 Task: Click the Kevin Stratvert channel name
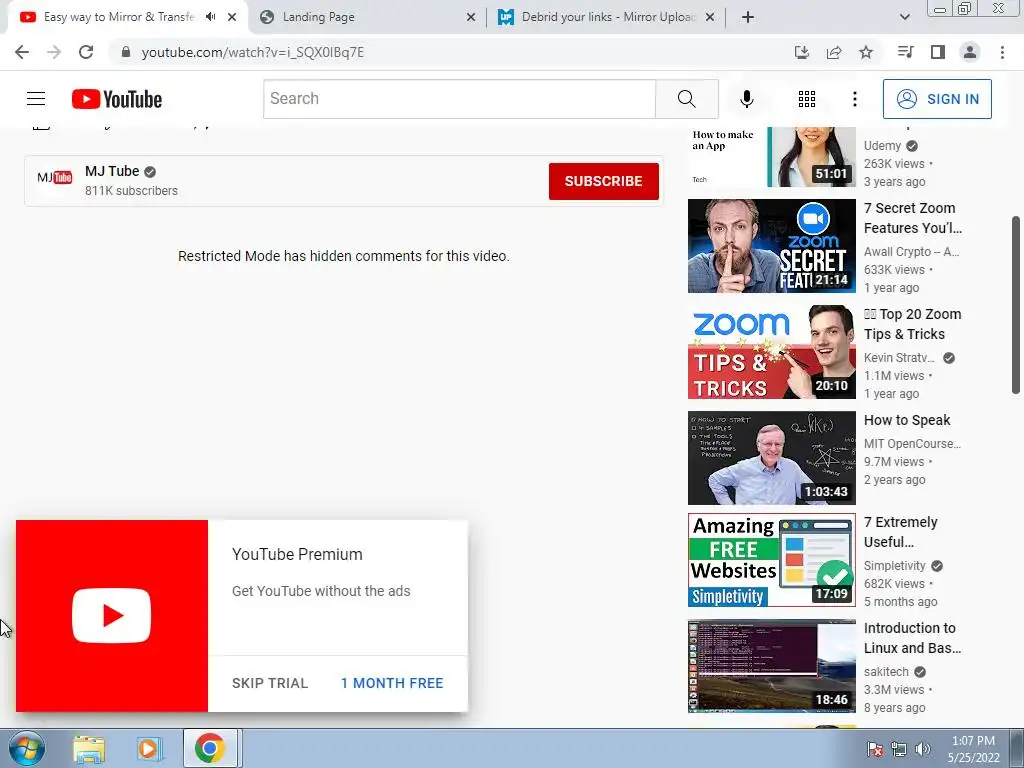[899, 358]
